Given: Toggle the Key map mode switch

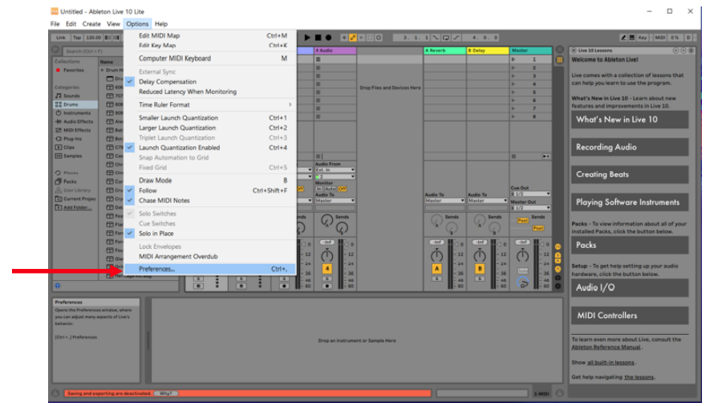Looking at the screenshot, I should point(643,38).
